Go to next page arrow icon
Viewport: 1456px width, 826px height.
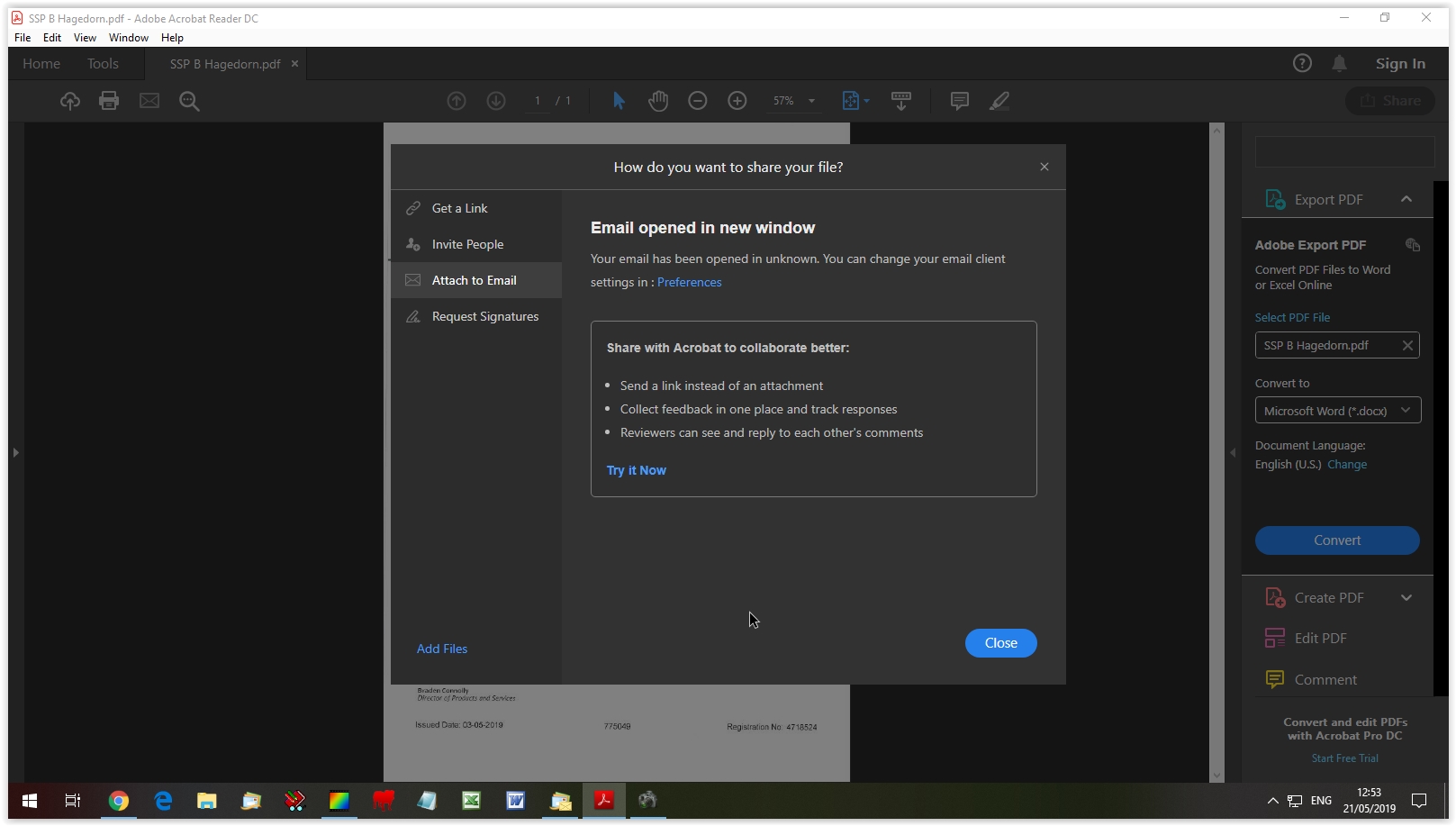(496, 101)
